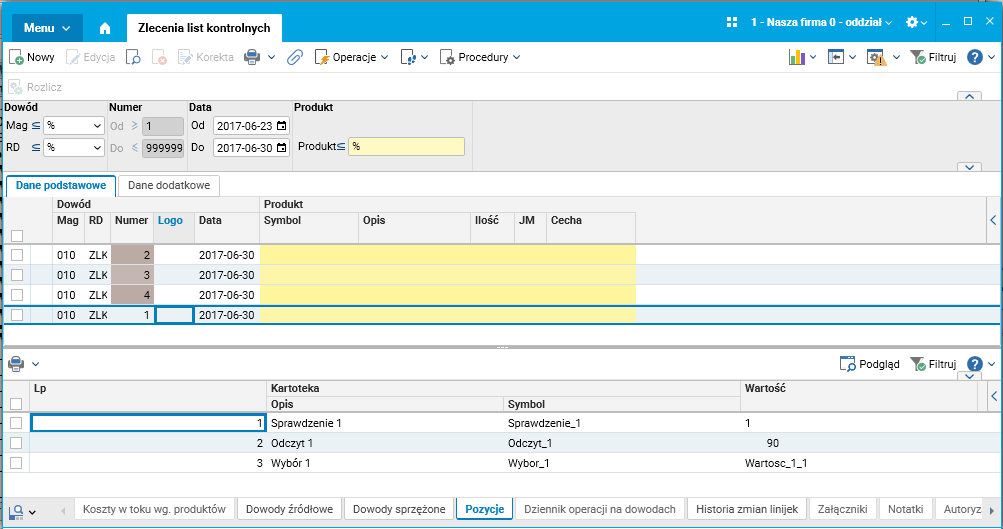1003x529 pixels.
Task: Click the Home icon next to Menu
Action: tap(105, 28)
